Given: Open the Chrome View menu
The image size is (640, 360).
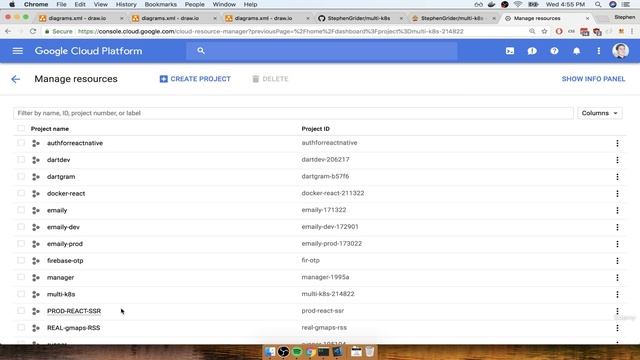Looking at the screenshot, I should click(100, 4).
